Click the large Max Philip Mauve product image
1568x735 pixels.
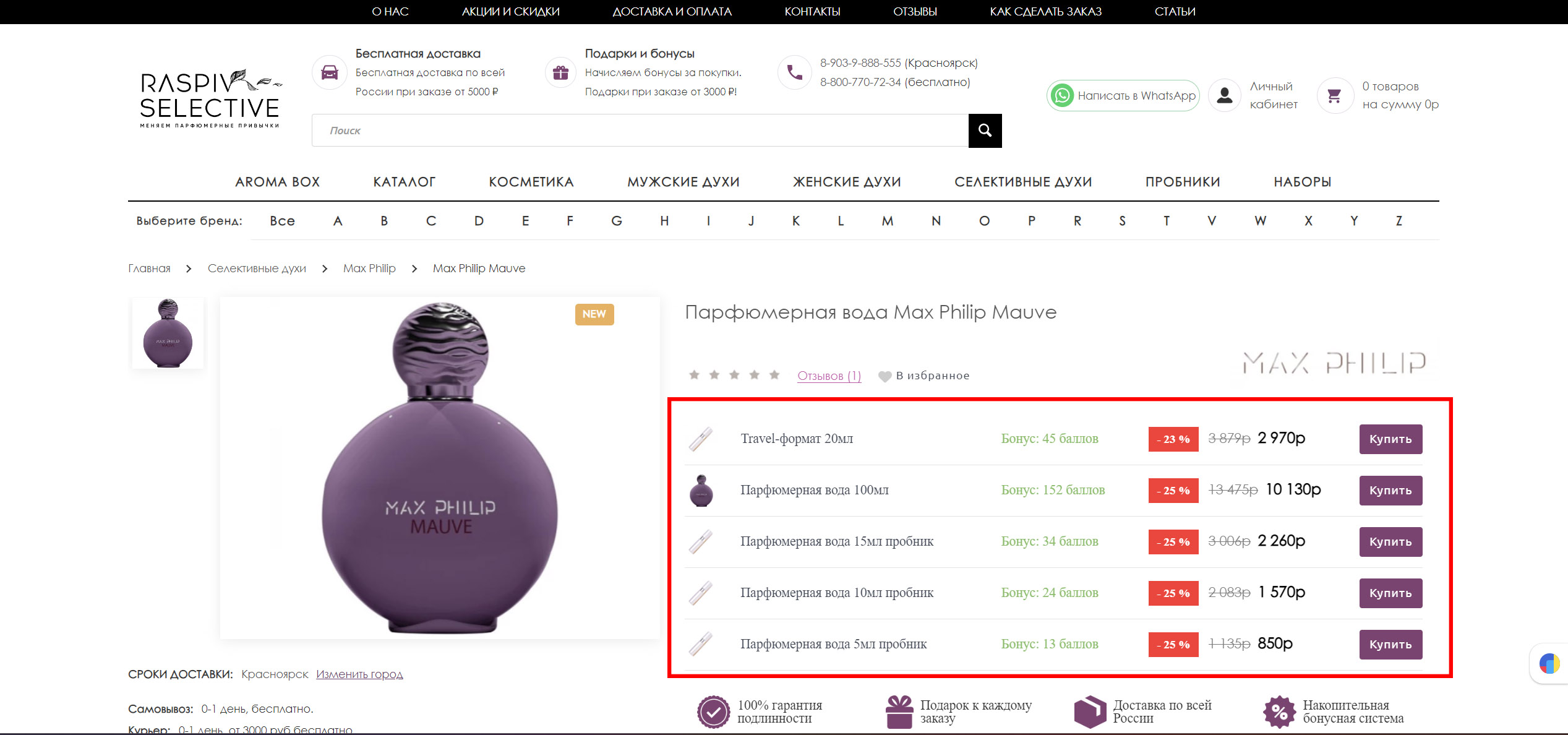[440, 468]
